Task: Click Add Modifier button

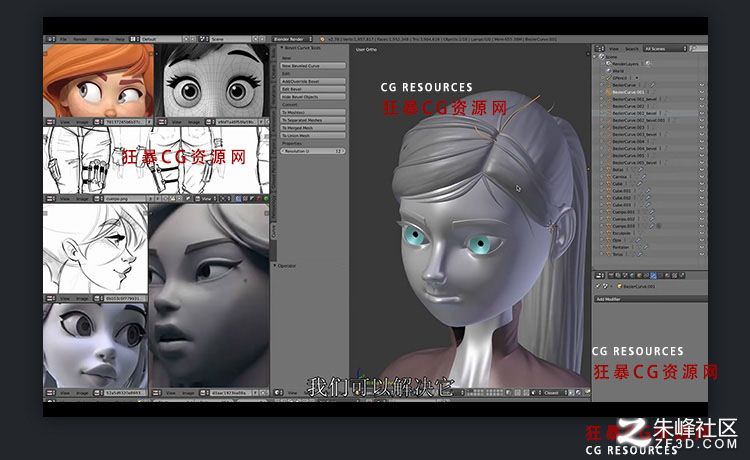Action: point(650,299)
